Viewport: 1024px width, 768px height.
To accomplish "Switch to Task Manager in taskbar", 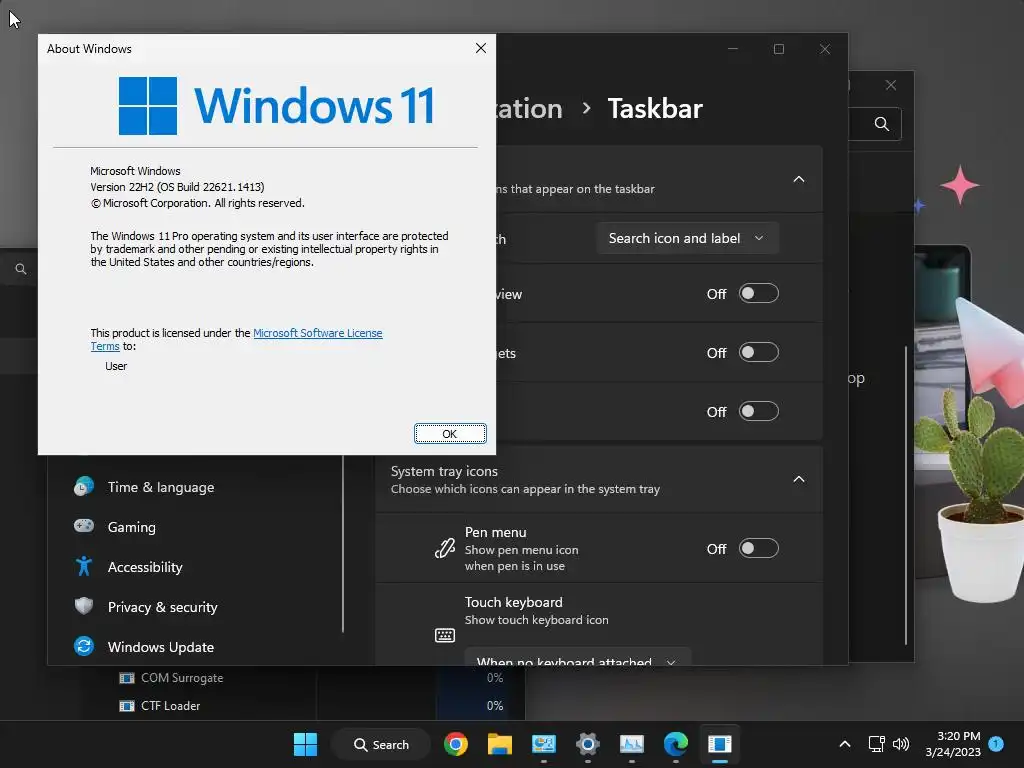I will [632, 744].
